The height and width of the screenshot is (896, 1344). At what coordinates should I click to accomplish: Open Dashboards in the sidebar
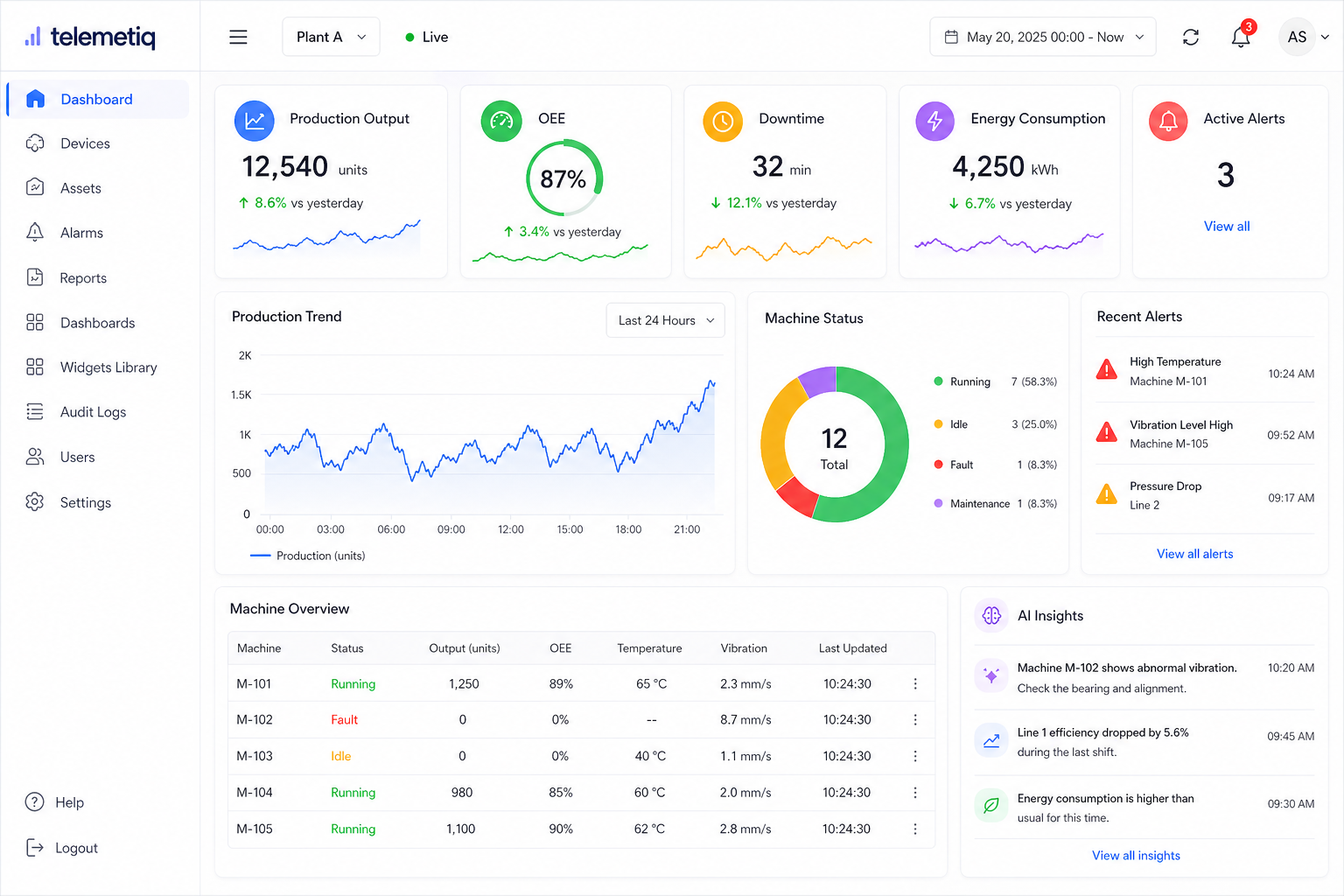(x=98, y=323)
